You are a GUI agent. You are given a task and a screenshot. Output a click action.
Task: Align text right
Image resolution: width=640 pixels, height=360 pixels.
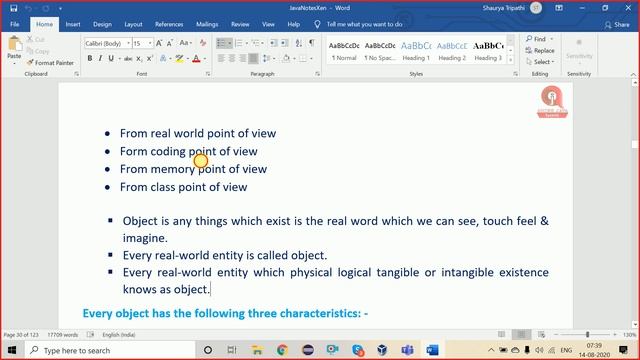tap(242, 59)
